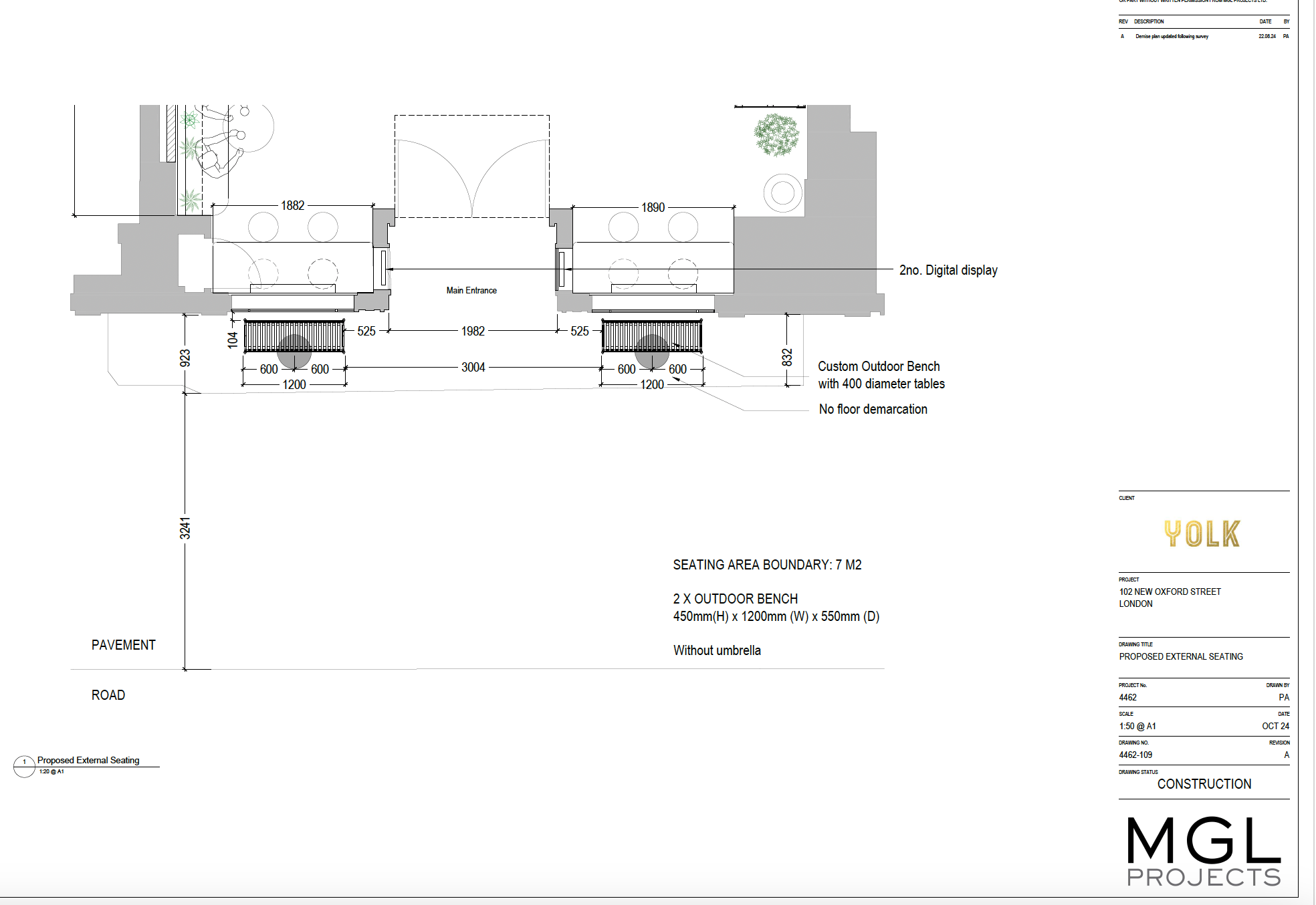This screenshot has height=905, width=1316.
Task: Click the 1890 dimension above right window
Action: [653, 207]
